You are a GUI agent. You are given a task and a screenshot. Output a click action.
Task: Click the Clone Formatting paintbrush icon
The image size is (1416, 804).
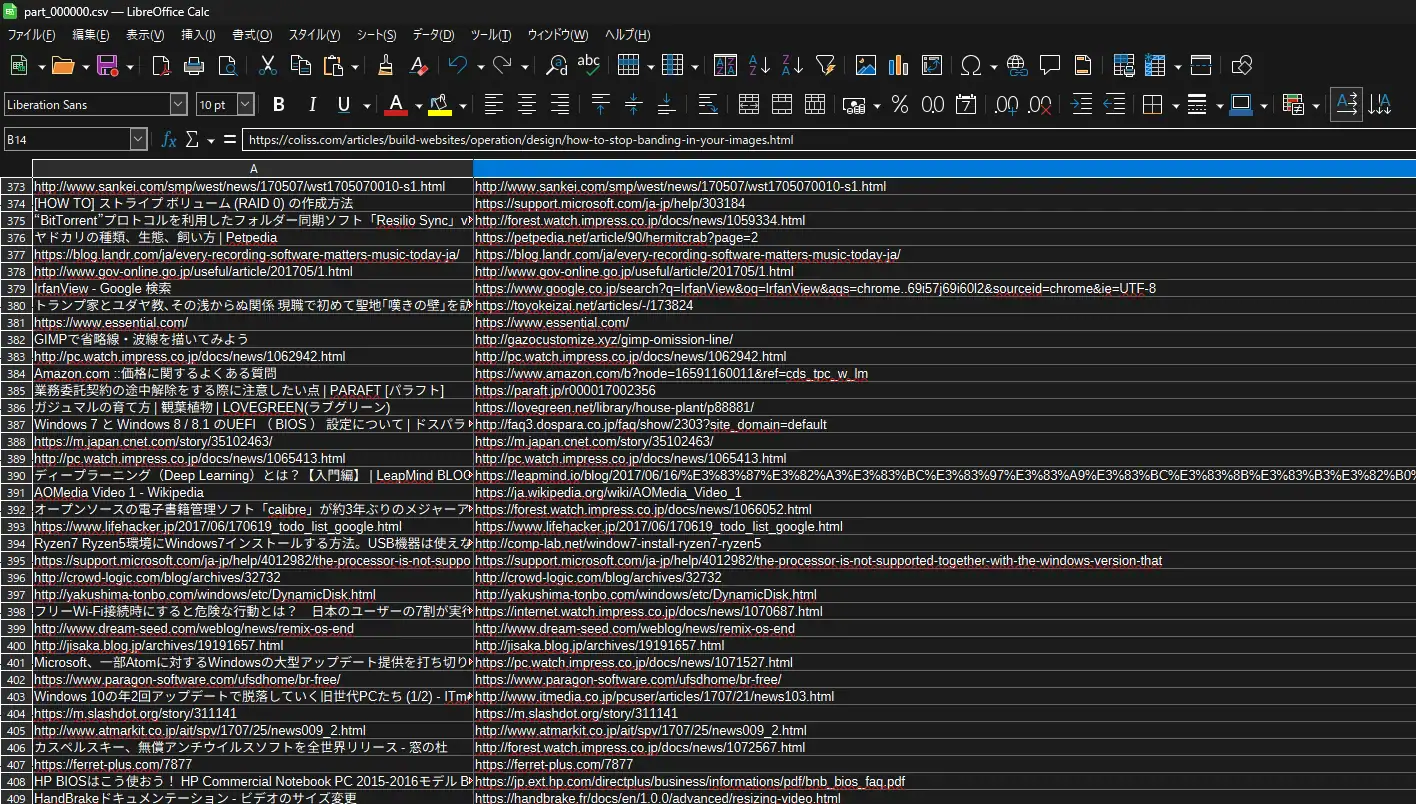tap(386, 66)
